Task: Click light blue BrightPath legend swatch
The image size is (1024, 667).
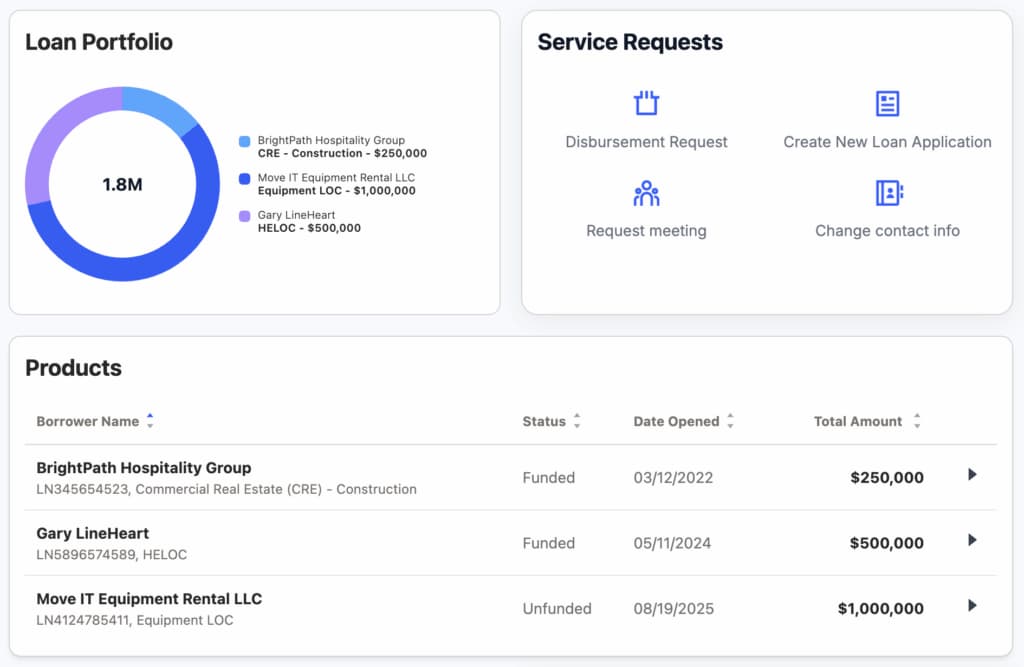Action: pyautogui.click(x=244, y=141)
